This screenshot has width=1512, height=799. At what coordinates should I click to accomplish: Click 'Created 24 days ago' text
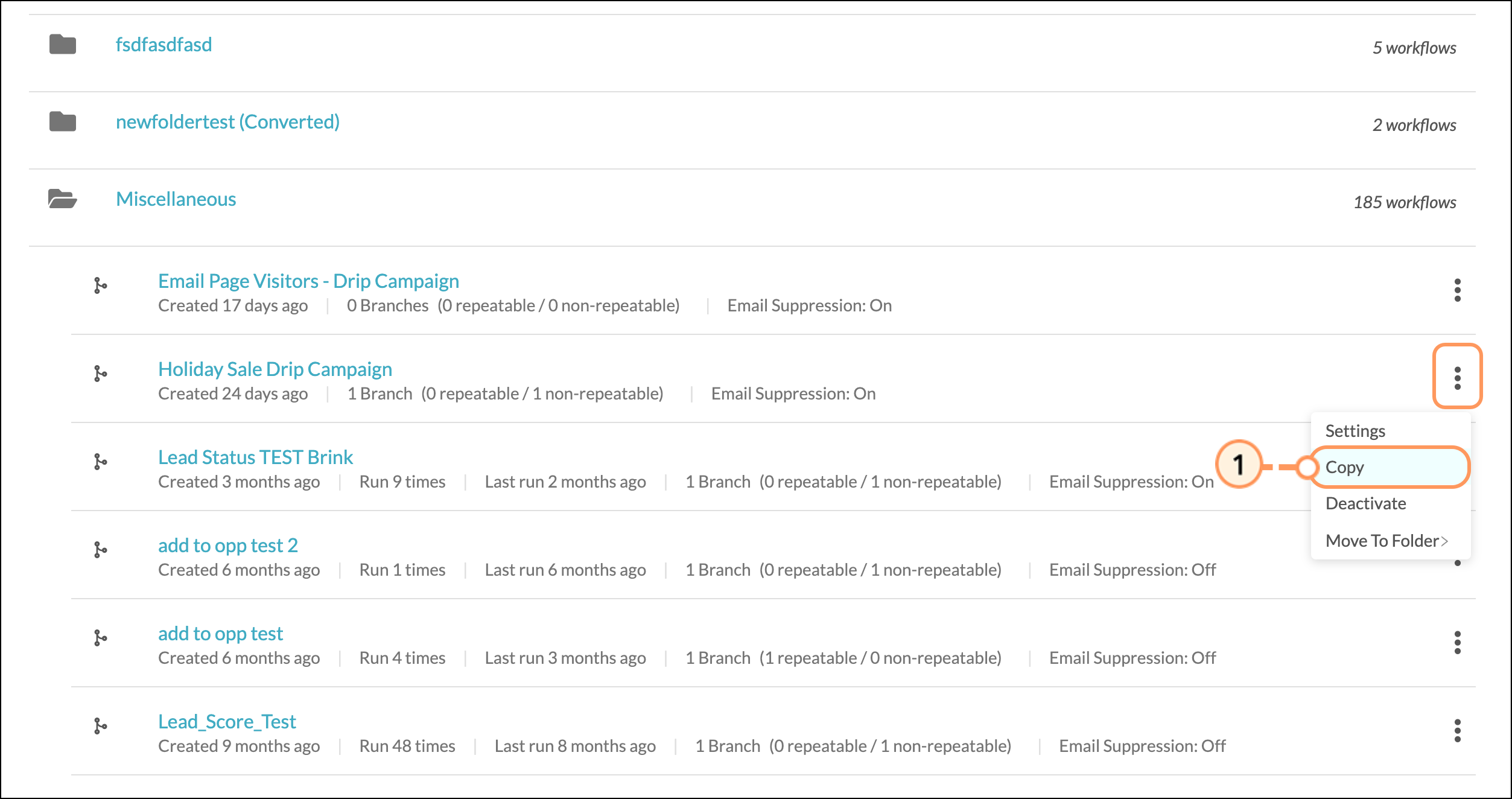point(233,394)
